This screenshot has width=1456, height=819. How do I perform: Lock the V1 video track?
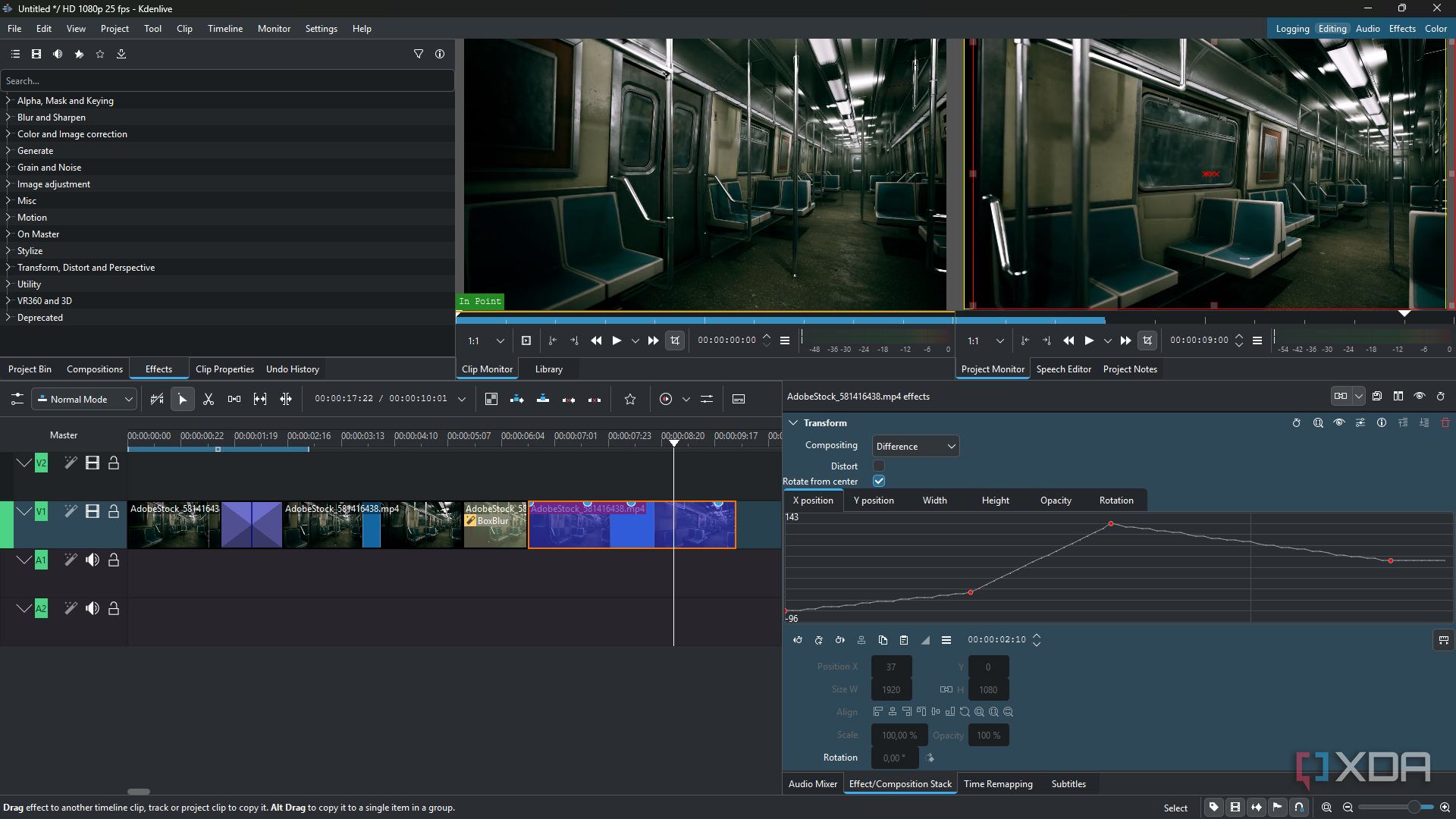click(x=114, y=512)
